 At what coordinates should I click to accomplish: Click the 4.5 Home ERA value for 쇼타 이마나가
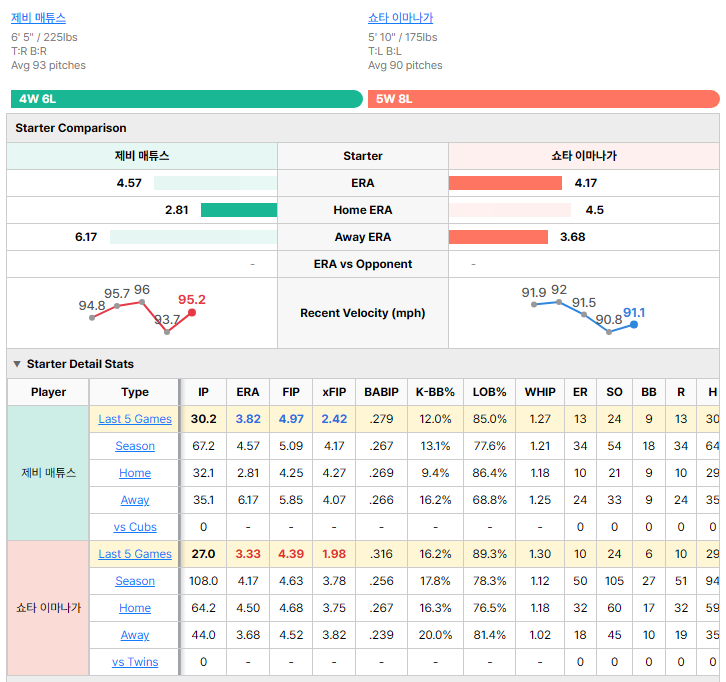tap(595, 210)
